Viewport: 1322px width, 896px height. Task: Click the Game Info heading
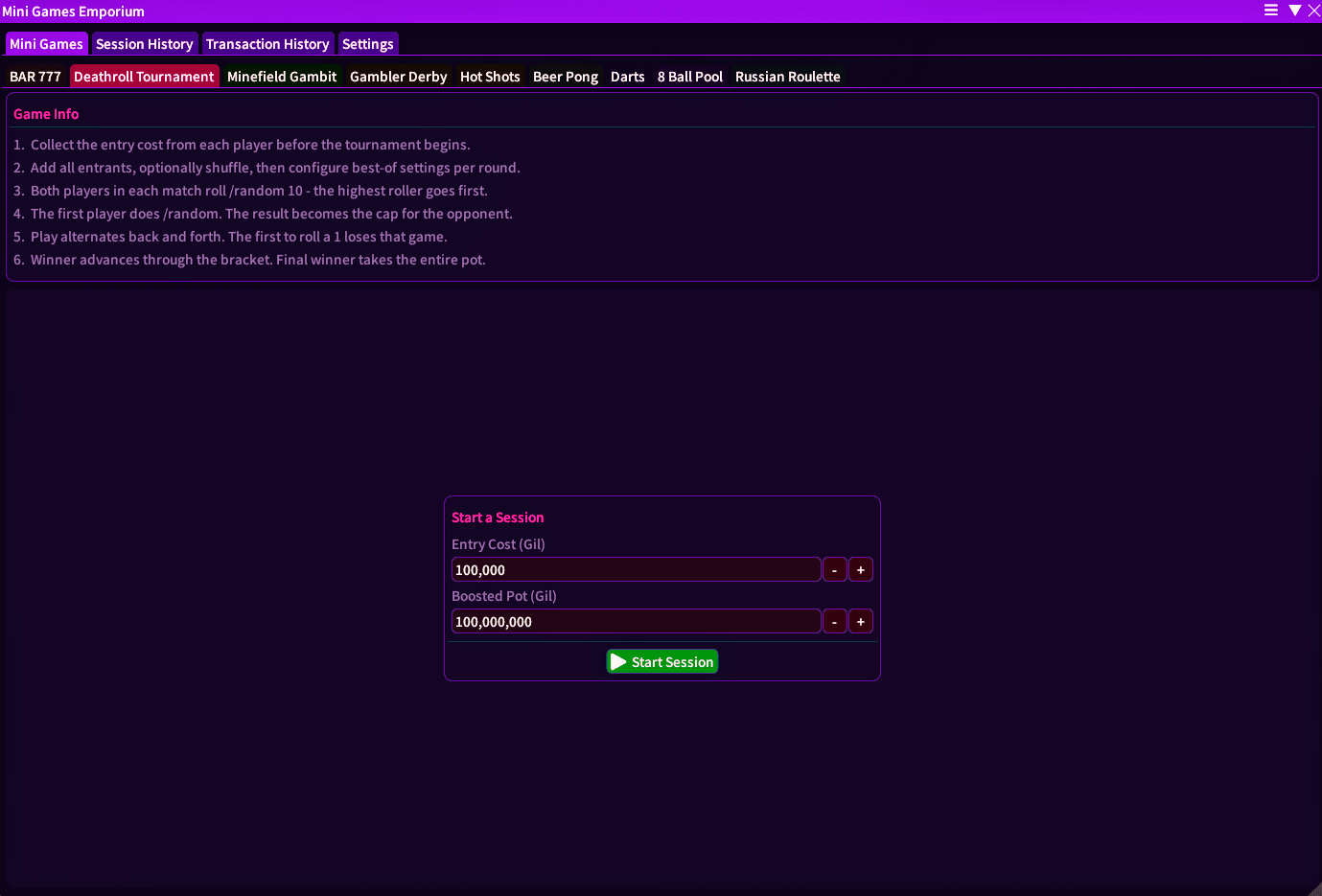[x=46, y=114]
